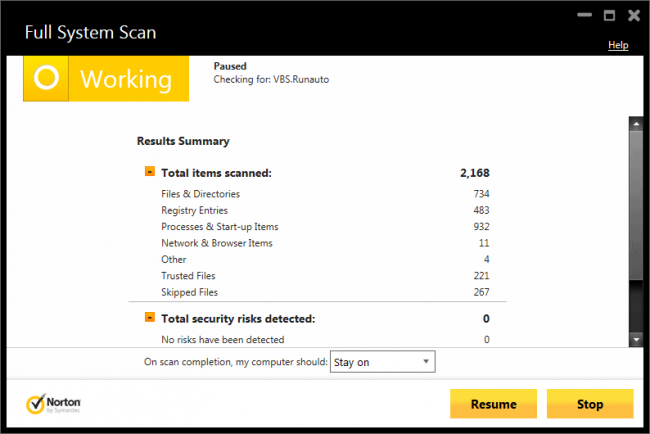Select the Other row

tap(325, 259)
